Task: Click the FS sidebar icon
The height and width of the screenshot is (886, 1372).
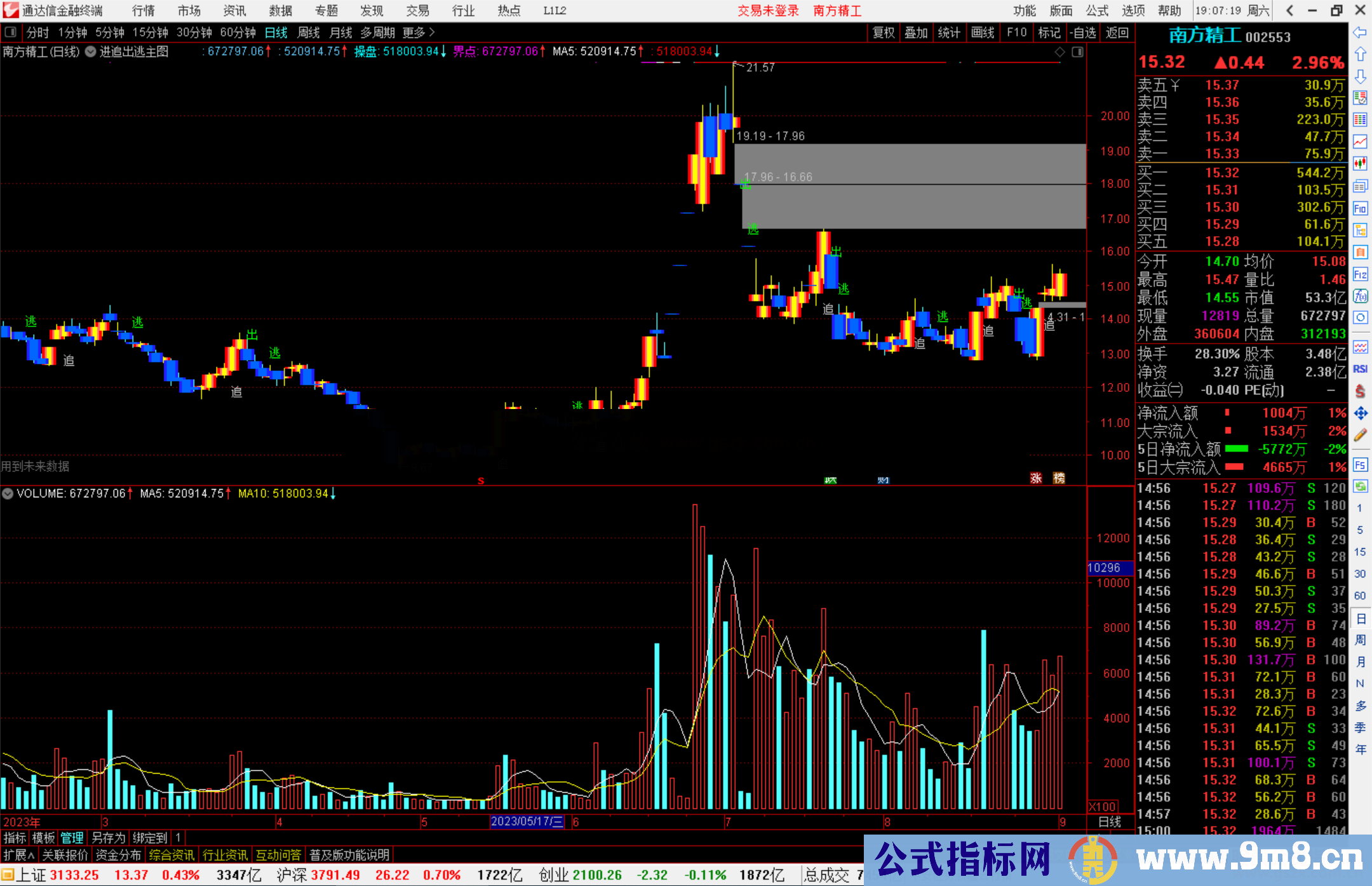Action: tap(1360, 465)
